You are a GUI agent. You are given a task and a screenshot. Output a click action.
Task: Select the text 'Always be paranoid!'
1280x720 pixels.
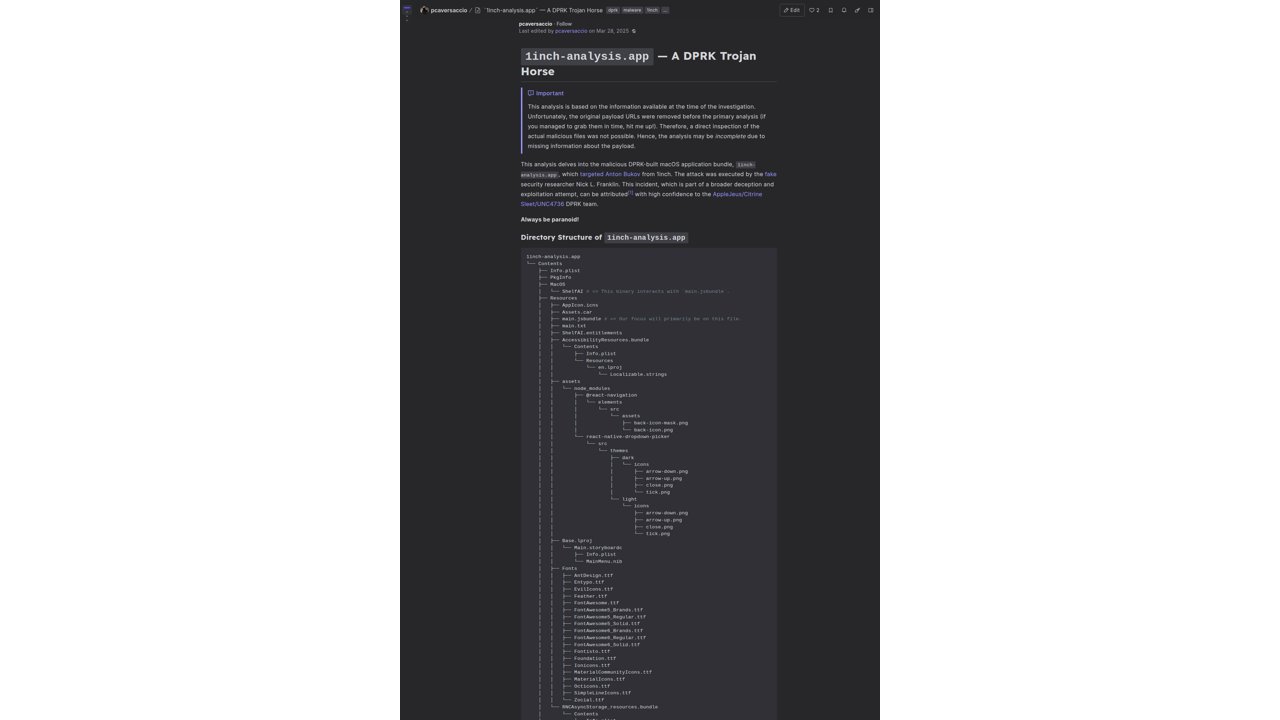(x=550, y=219)
